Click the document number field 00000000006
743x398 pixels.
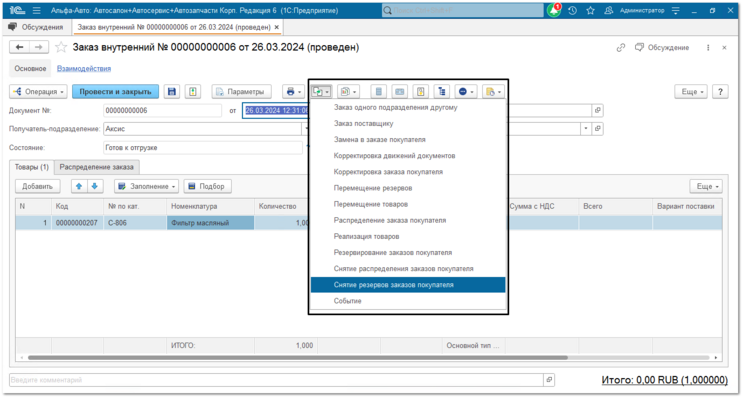click(162, 110)
